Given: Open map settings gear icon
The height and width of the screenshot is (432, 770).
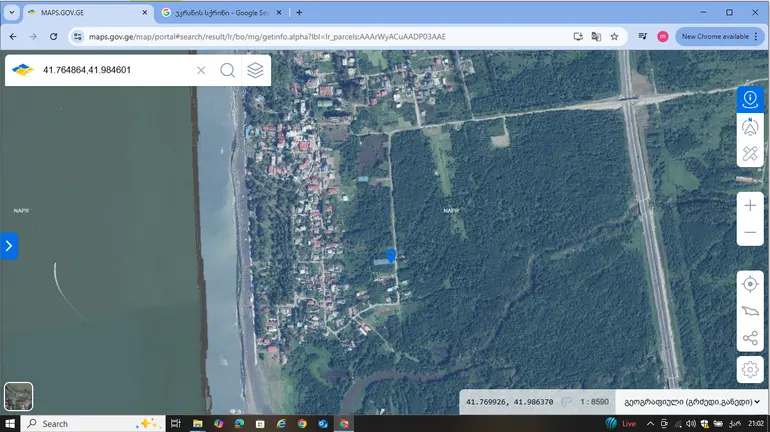Looking at the screenshot, I should point(750,369).
